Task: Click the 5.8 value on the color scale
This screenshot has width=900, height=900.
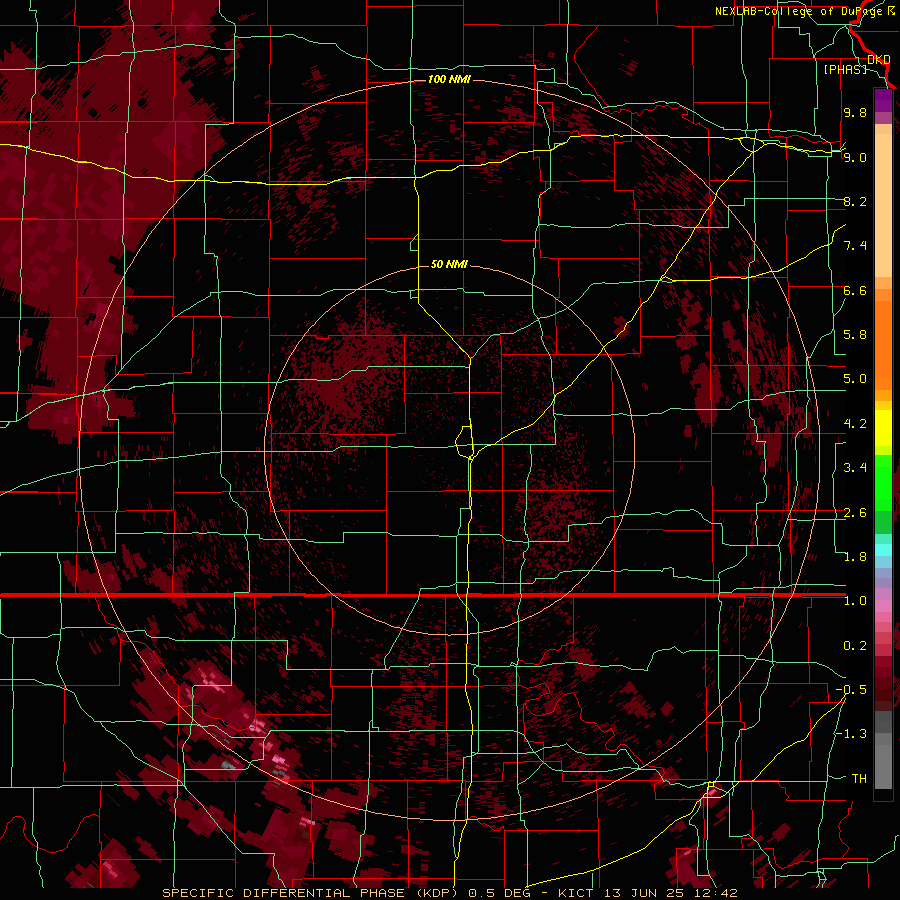Action: [x=855, y=335]
